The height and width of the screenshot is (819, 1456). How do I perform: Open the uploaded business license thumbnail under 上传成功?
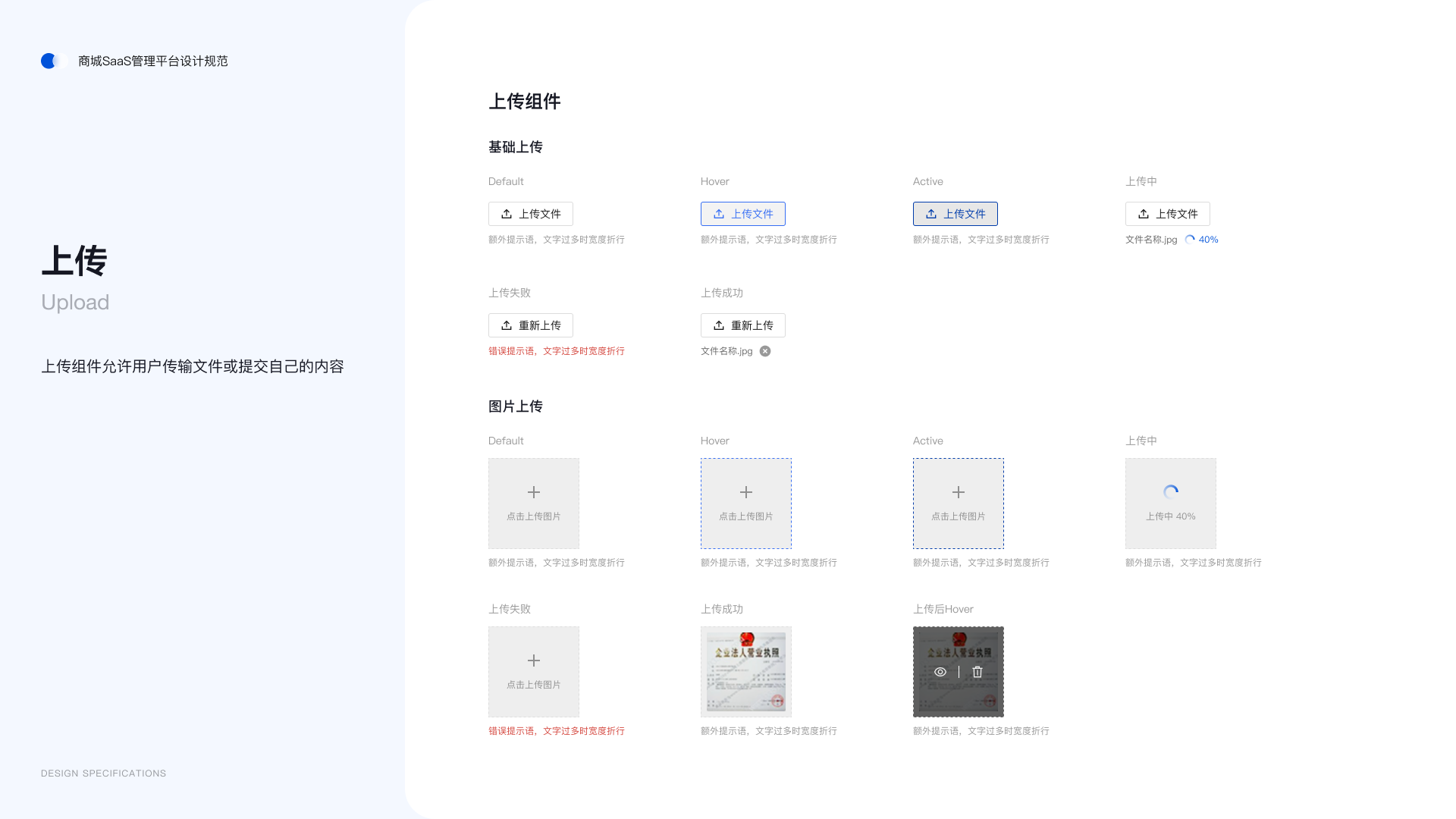[745, 671]
